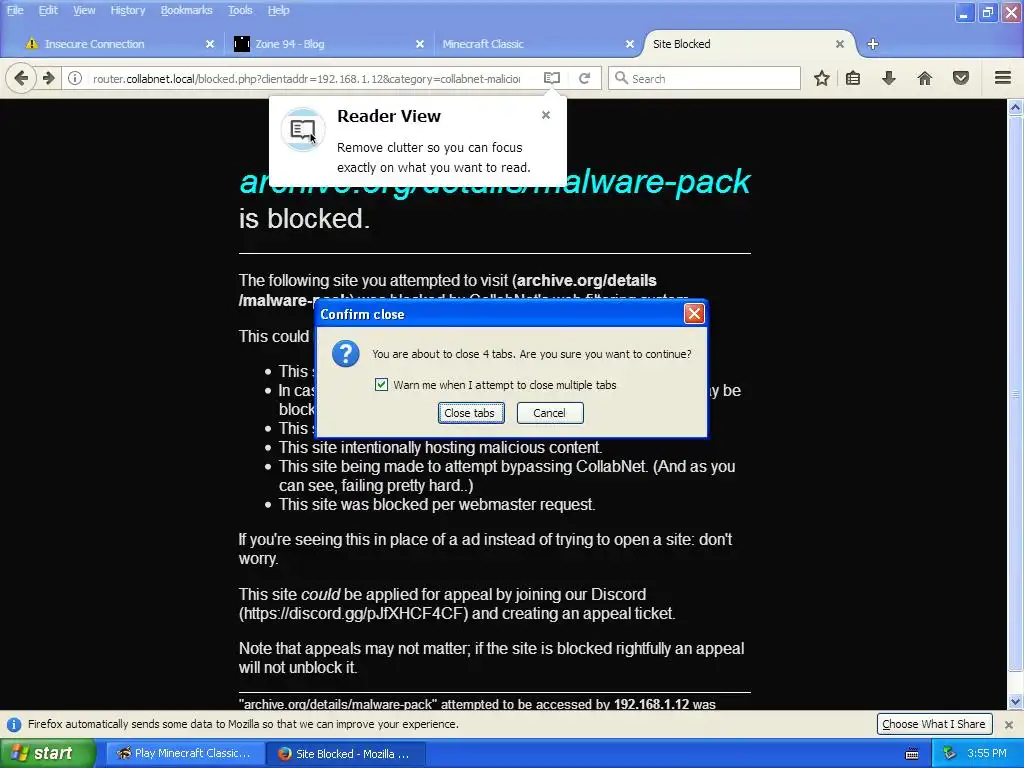The image size is (1024, 768).
Task: Reload the current page
Action: pyautogui.click(x=584, y=78)
